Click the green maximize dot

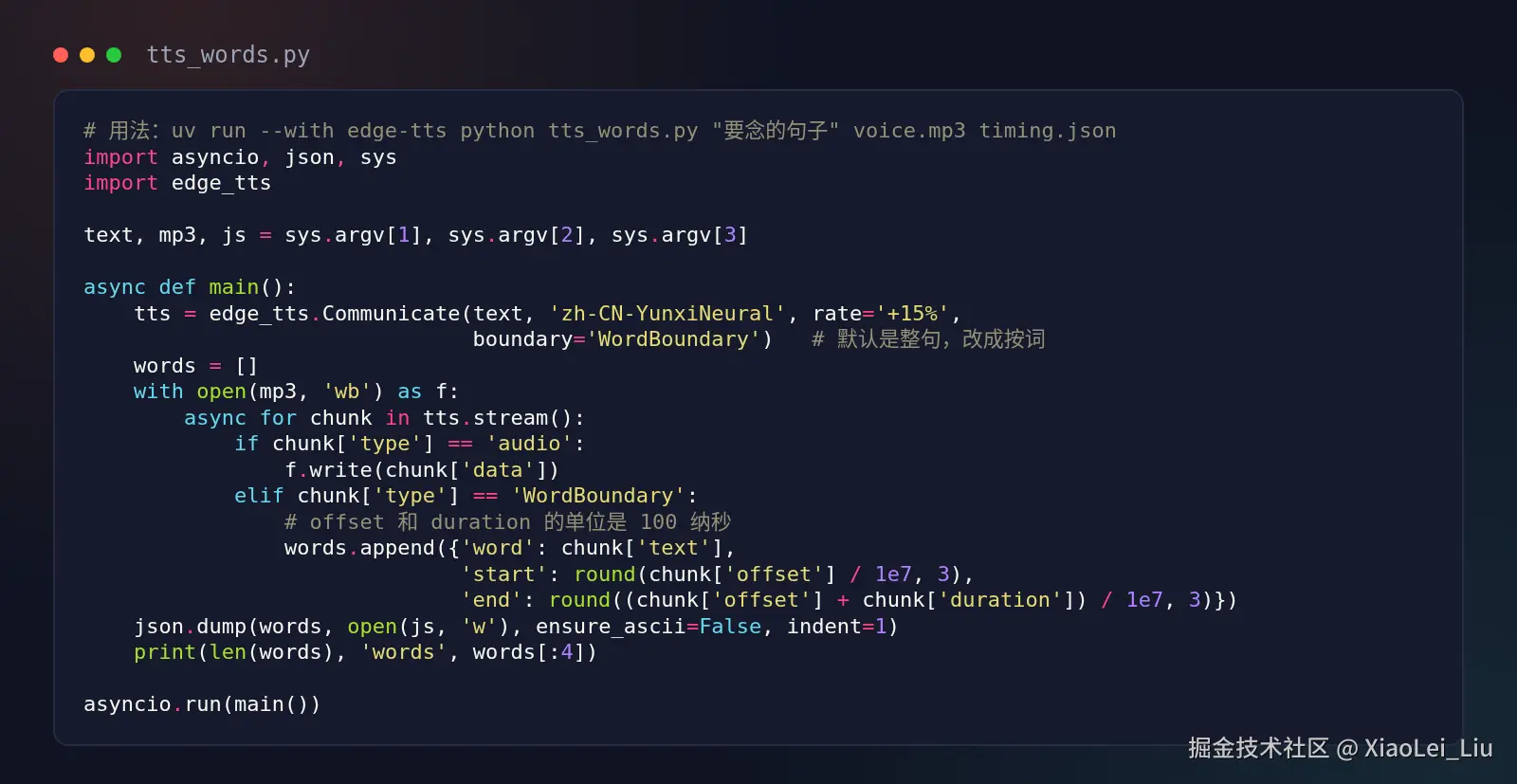114,55
